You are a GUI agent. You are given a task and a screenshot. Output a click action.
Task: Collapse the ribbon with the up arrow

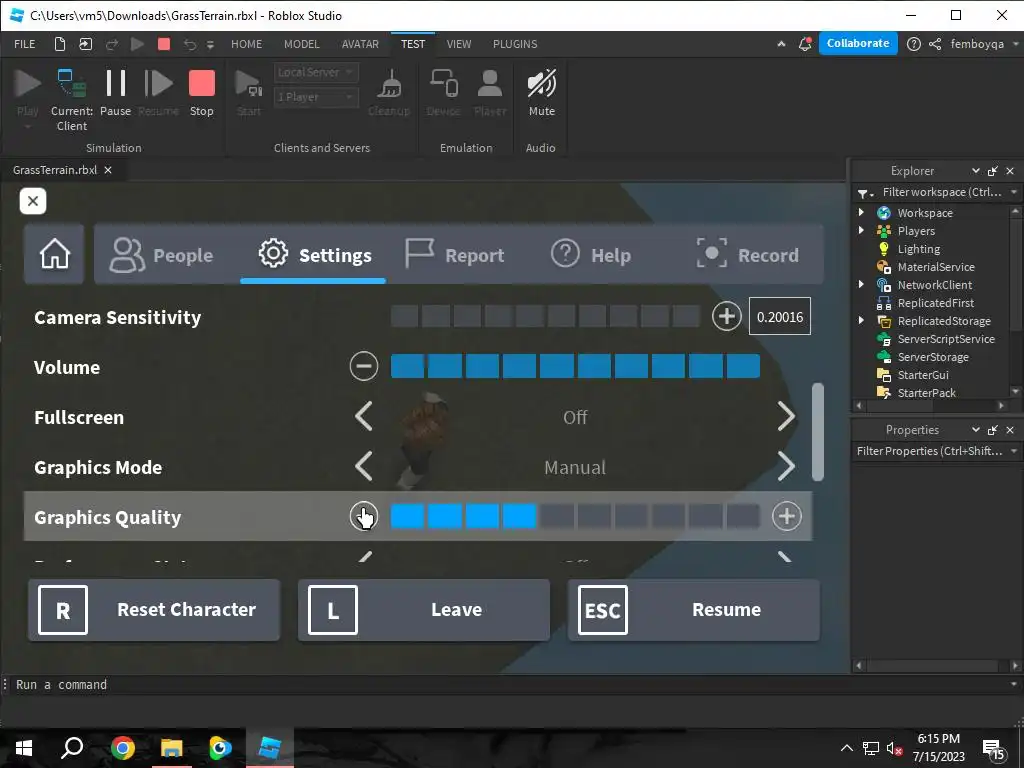point(781,44)
